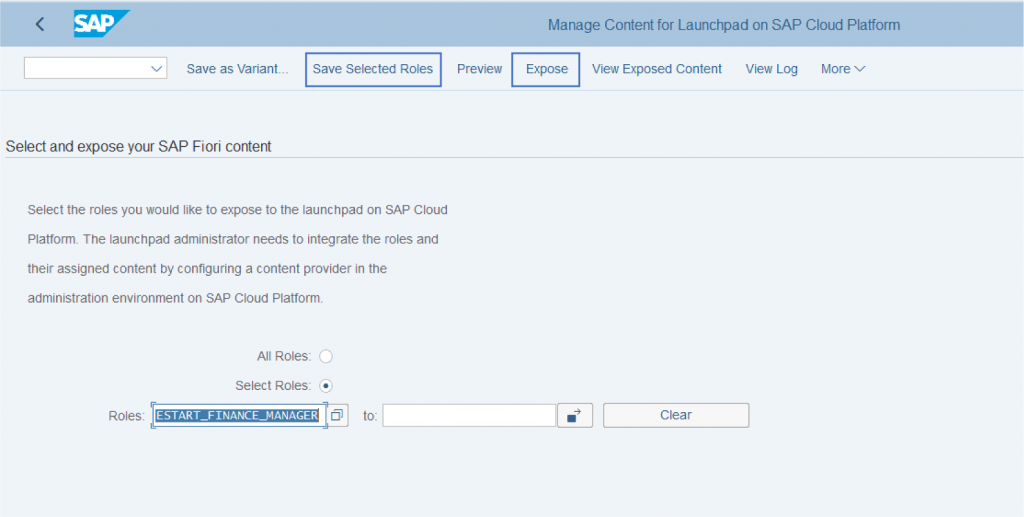Screen dimensions: 1024x517
Task: Open the Preview option
Action: point(479,69)
